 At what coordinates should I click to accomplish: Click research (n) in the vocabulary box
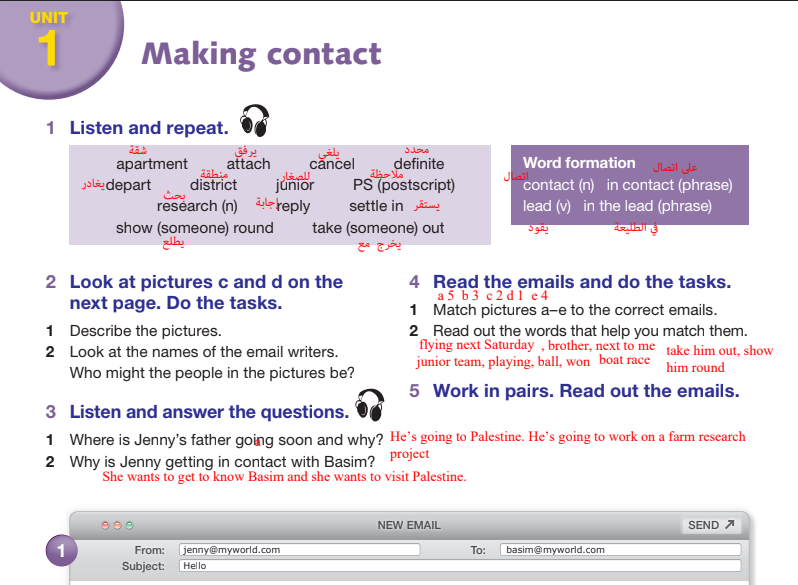click(x=197, y=206)
